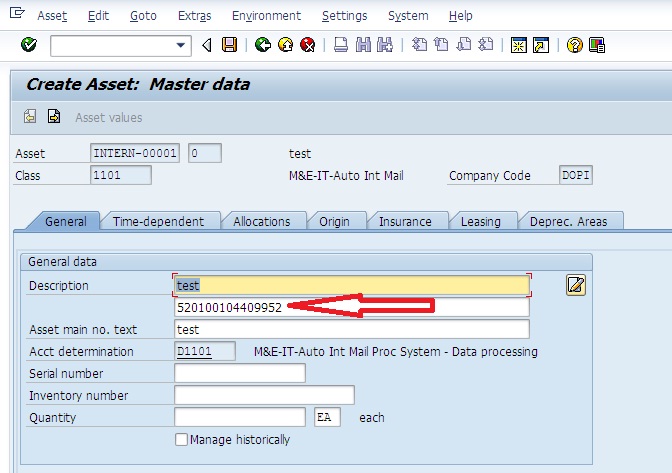Click the yellow Exit icon
672x473 pixels.
(x=286, y=45)
